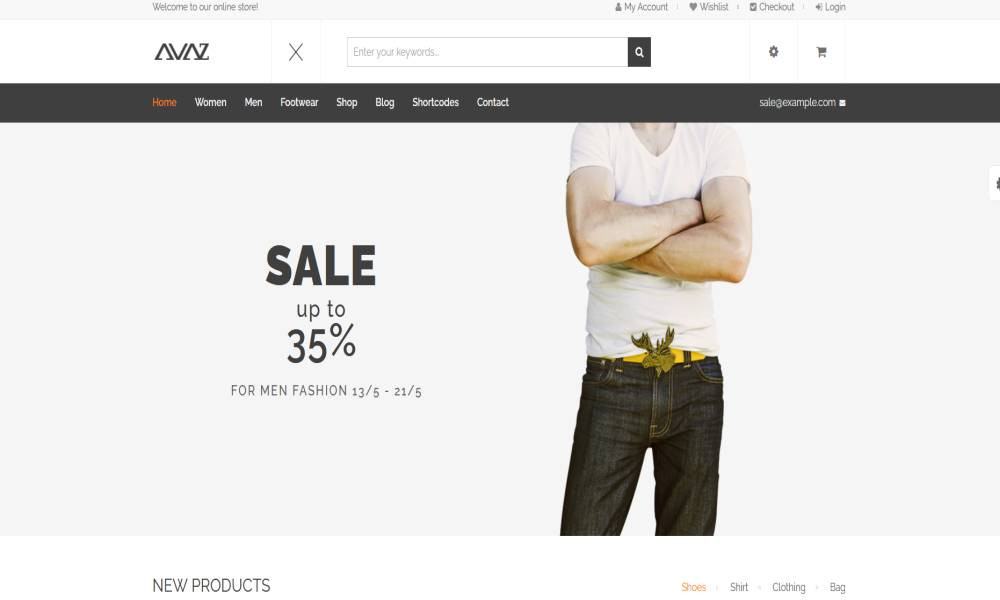Open the shopping cart icon
The height and width of the screenshot is (600, 1000).
tap(821, 52)
